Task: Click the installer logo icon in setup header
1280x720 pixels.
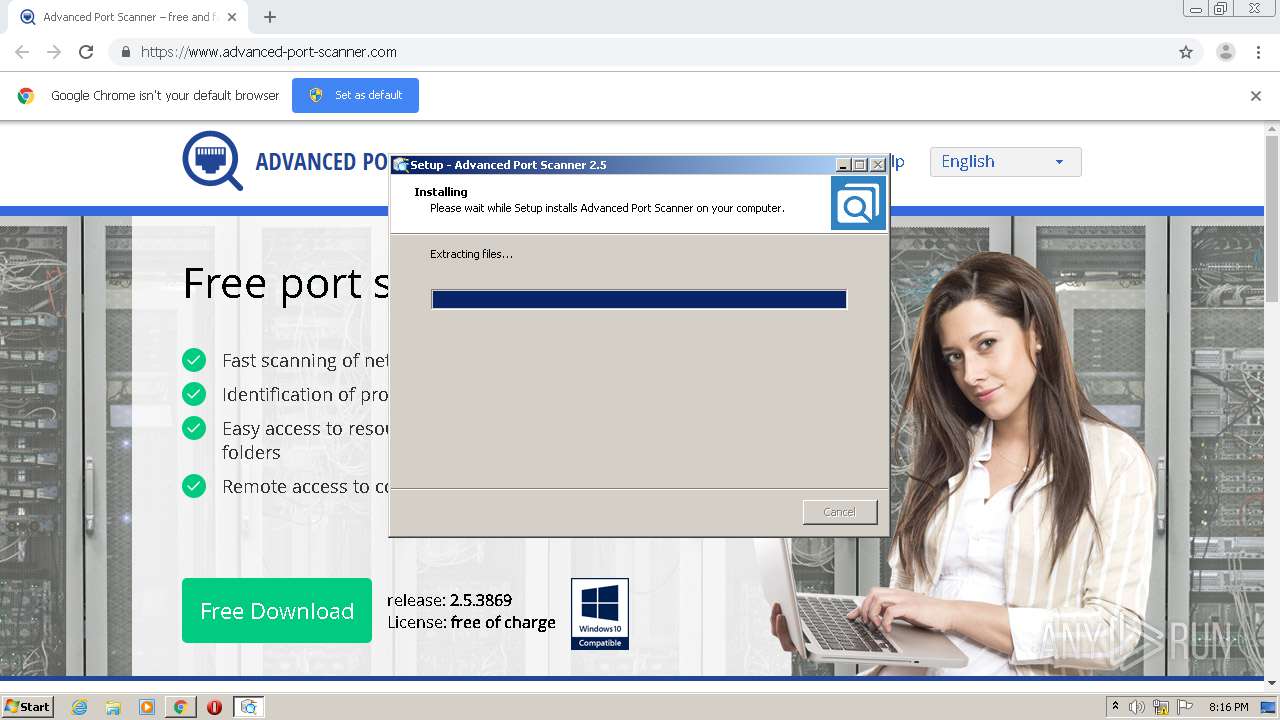Action: tap(859, 203)
